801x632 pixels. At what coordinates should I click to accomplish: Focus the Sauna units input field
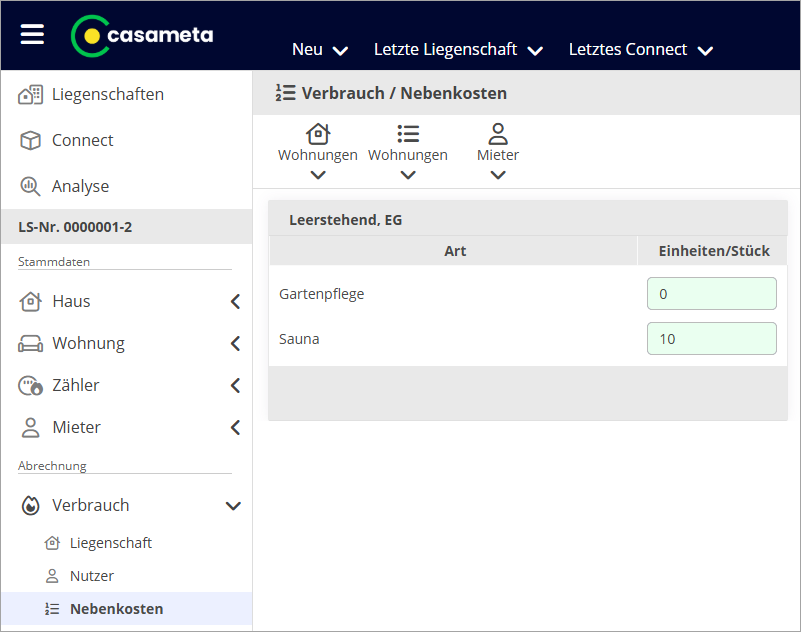click(712, 339)
